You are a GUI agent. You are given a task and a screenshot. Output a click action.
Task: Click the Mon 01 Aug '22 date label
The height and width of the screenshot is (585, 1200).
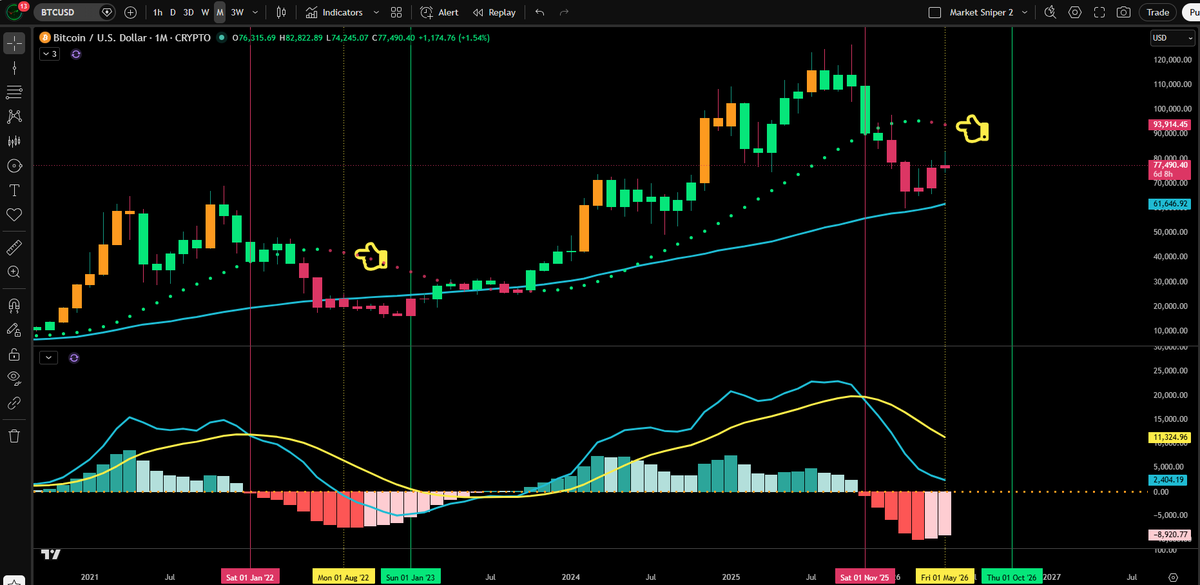tap(344, 577)
